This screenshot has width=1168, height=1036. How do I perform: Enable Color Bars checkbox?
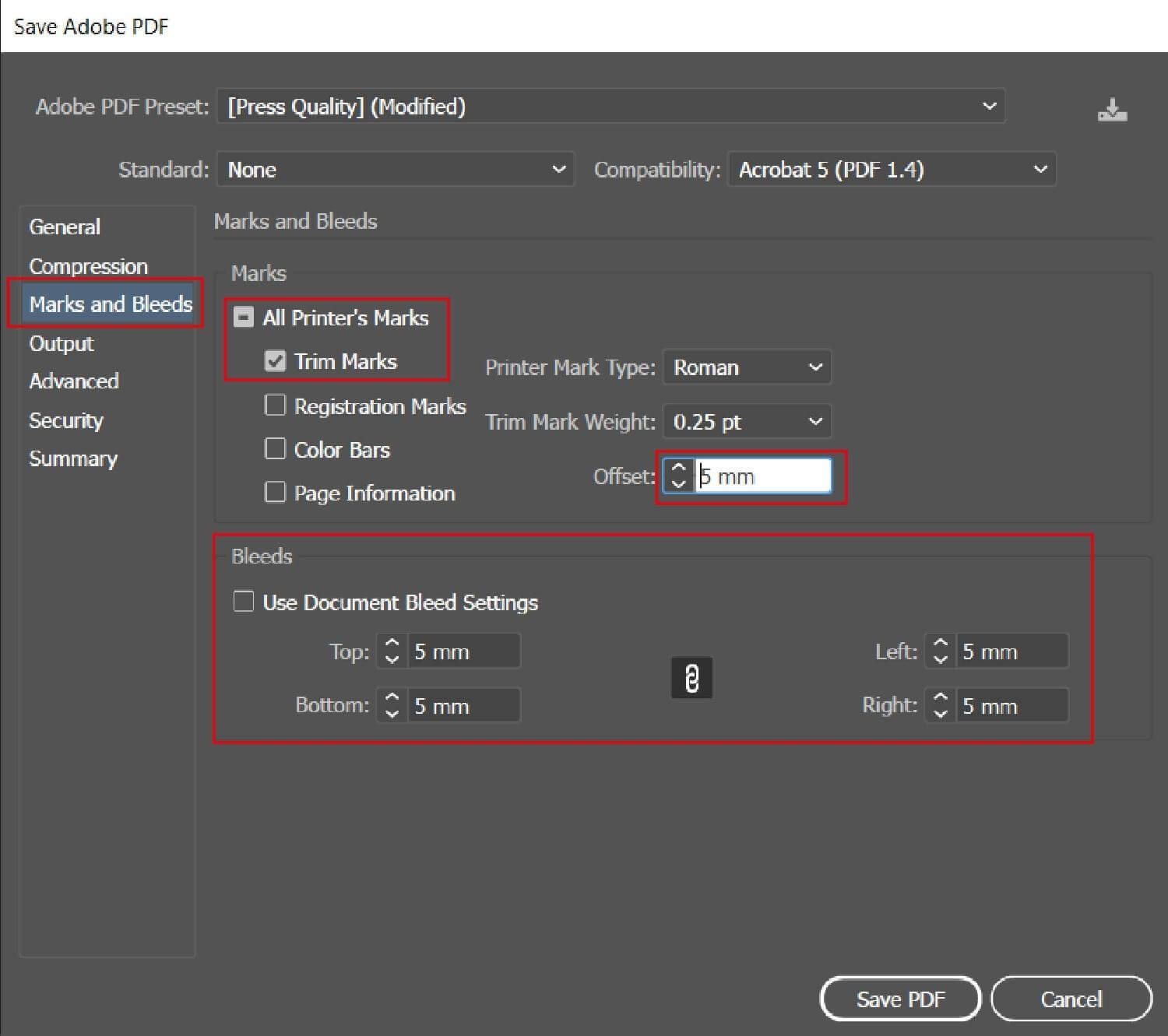tap(275, 449)
